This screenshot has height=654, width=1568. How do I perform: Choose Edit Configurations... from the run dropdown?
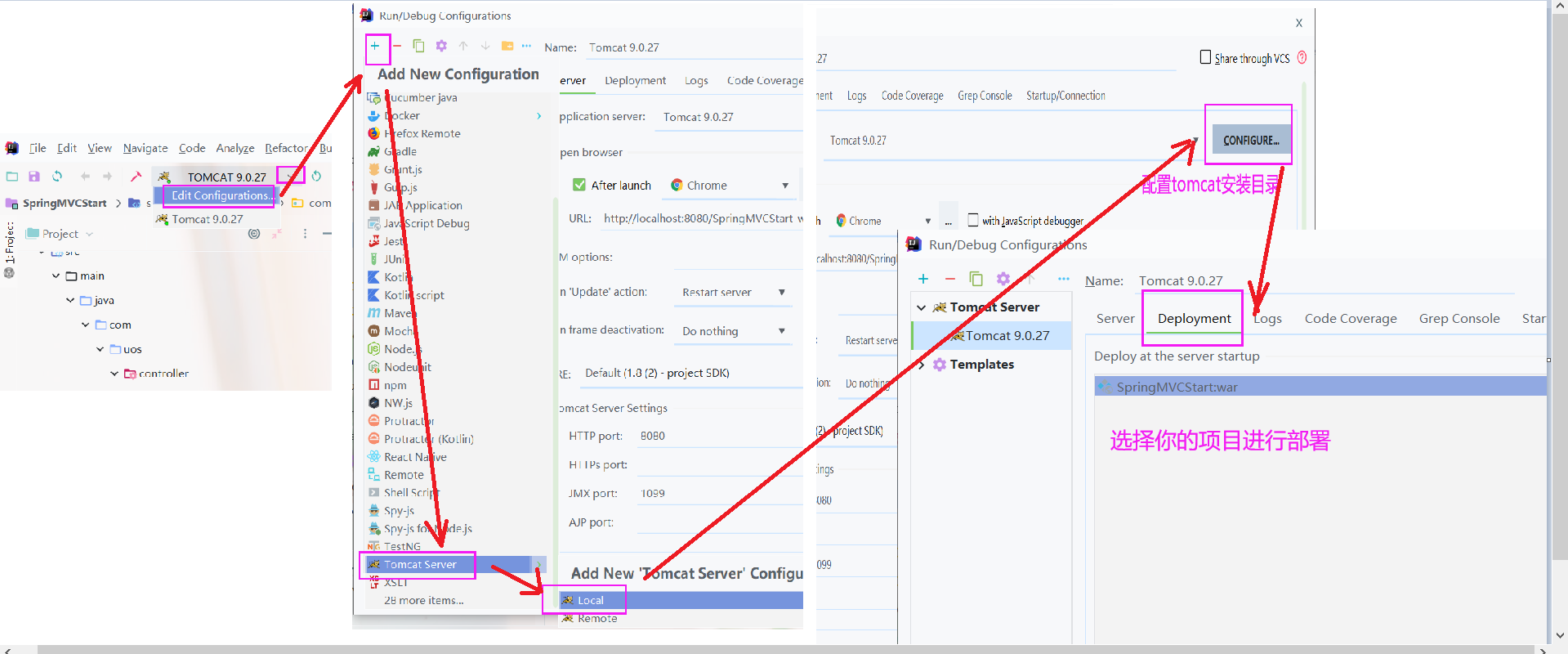[x=221, y=195]
